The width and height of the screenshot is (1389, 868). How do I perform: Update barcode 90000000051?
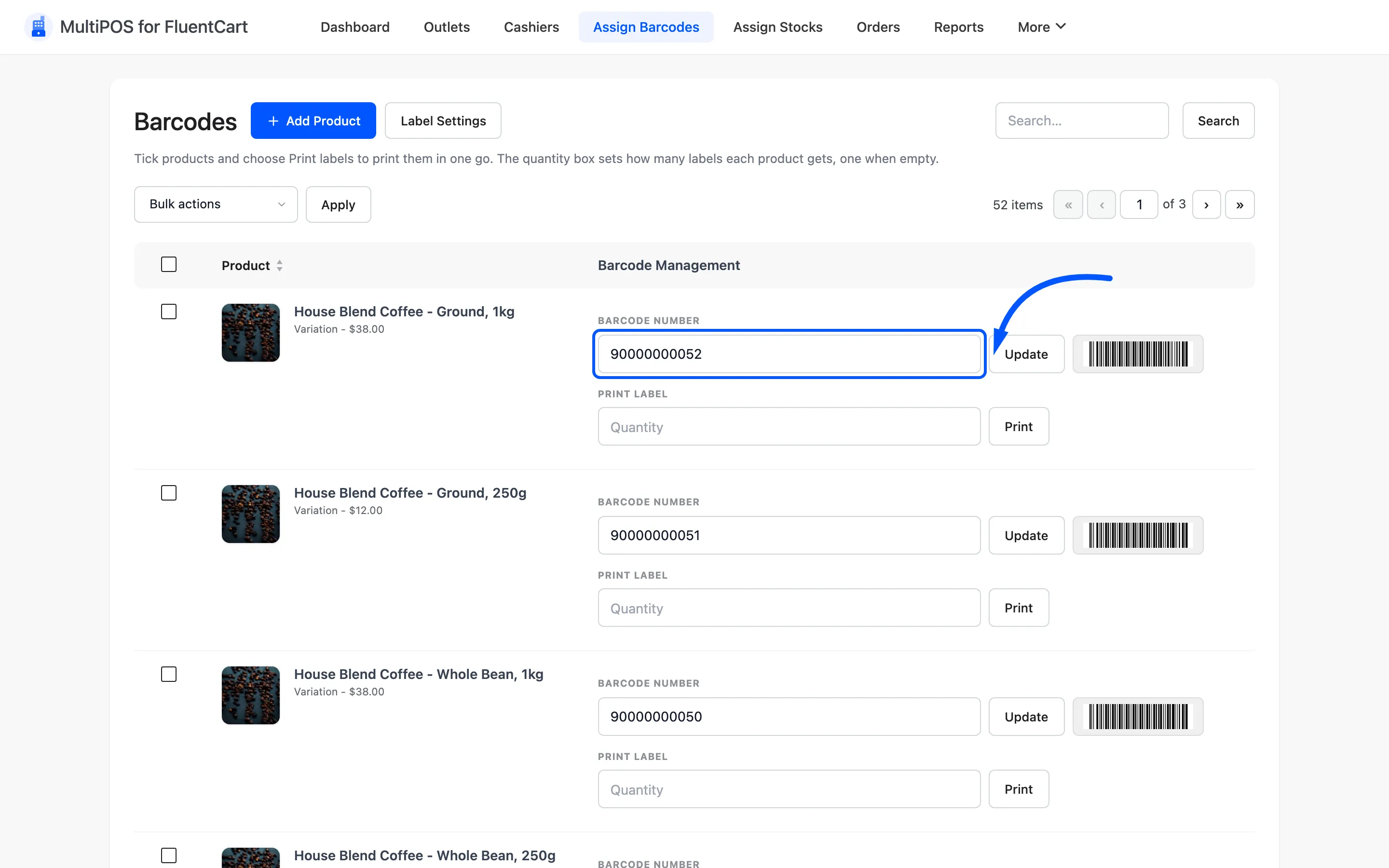pos(1026,536)
